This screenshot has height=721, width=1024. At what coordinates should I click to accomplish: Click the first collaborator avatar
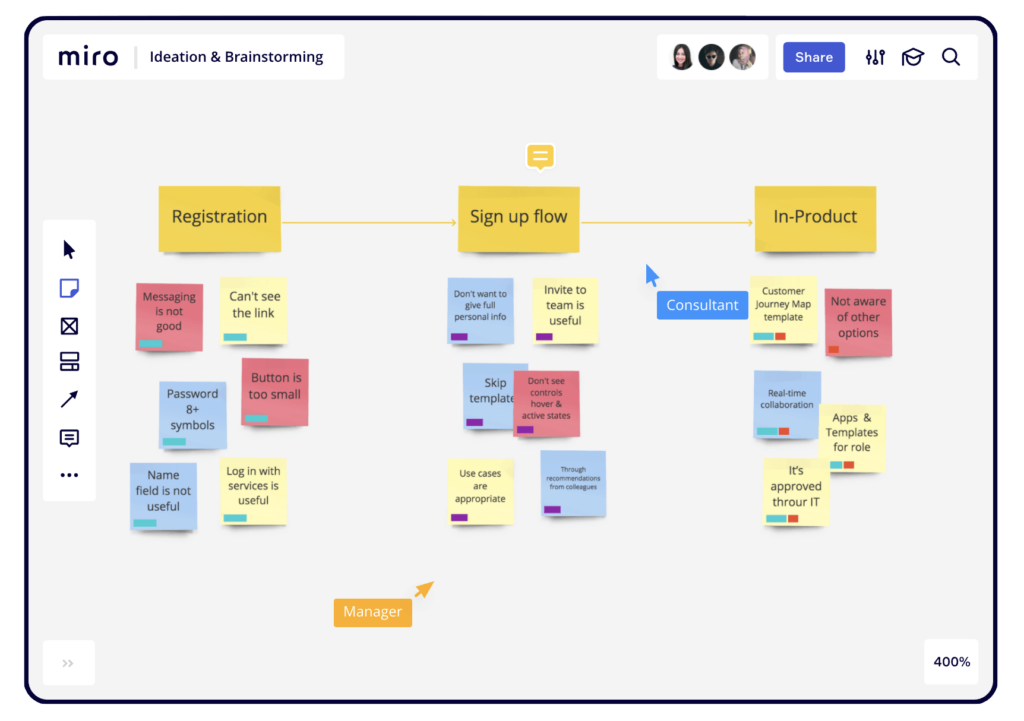point(681,57)
